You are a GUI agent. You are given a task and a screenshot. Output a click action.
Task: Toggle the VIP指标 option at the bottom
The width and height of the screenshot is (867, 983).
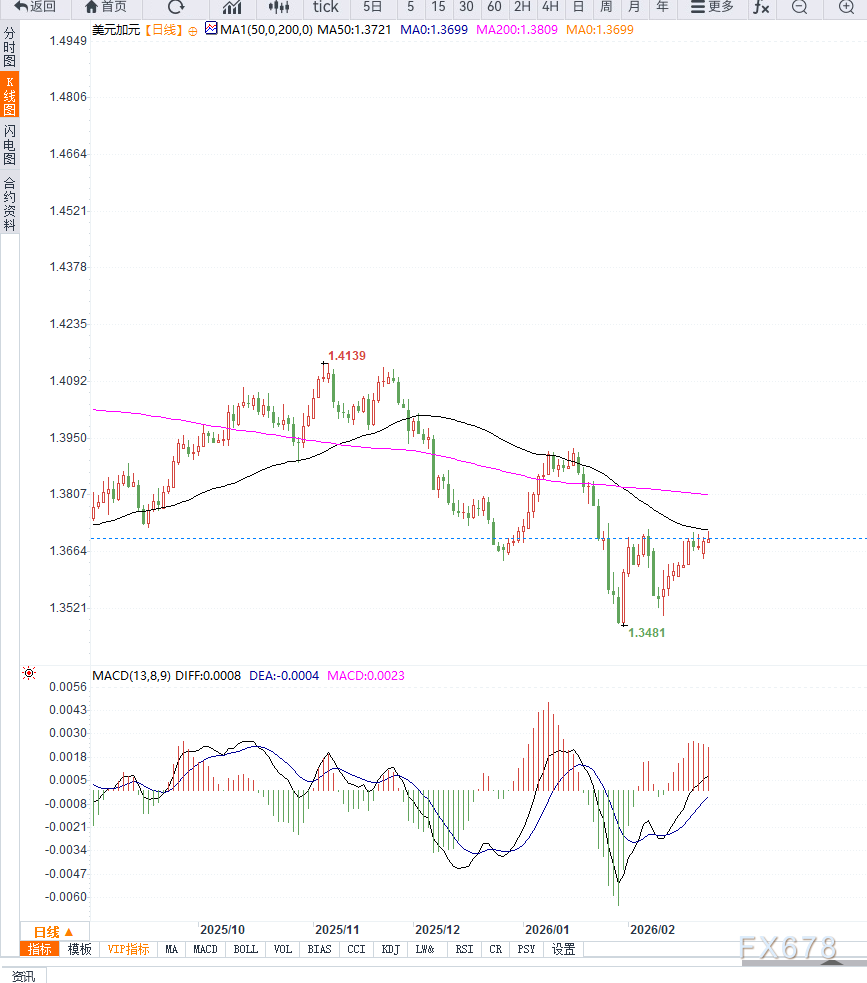128,949
